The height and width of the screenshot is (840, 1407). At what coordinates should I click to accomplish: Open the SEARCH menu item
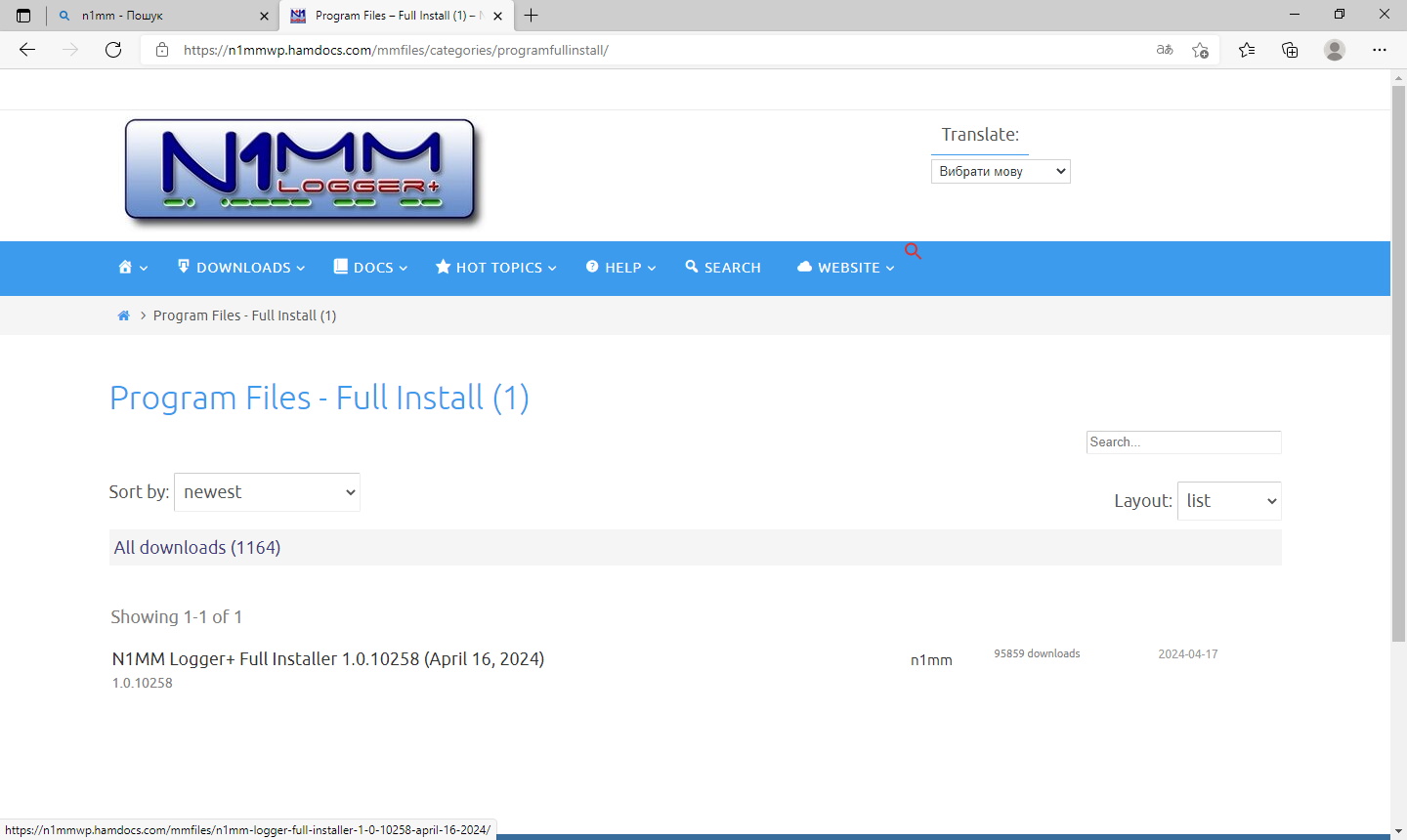[x=733, y=268]
